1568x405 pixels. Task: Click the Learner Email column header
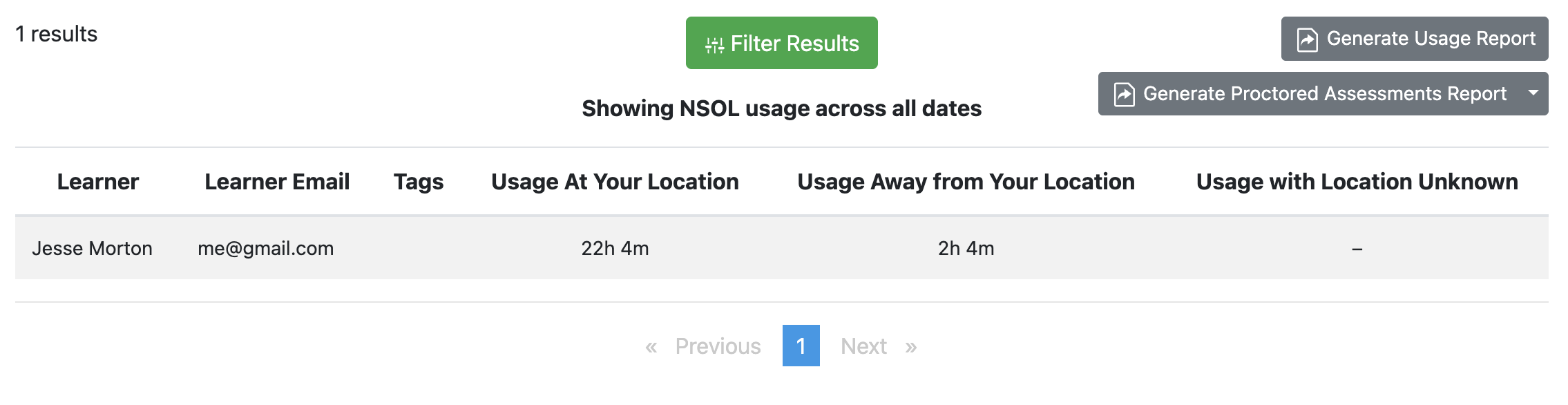pyautogui.click(x=277, y=182)
